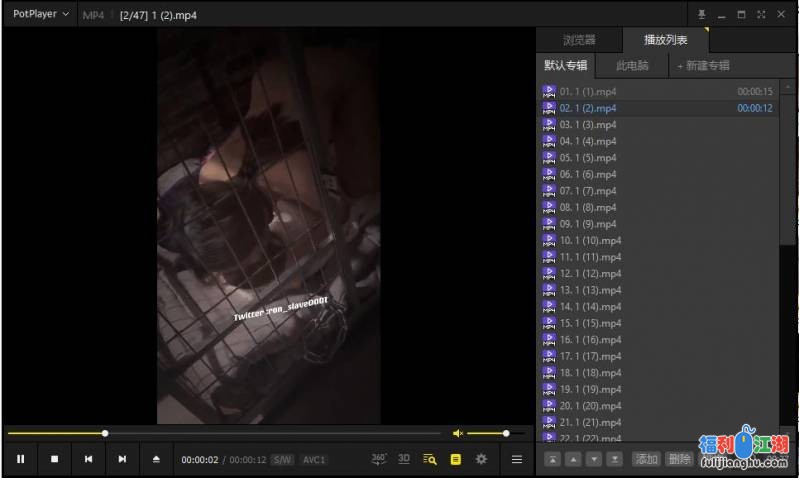Skip to the previous track

pyautogui.click(x=89, y=459)
